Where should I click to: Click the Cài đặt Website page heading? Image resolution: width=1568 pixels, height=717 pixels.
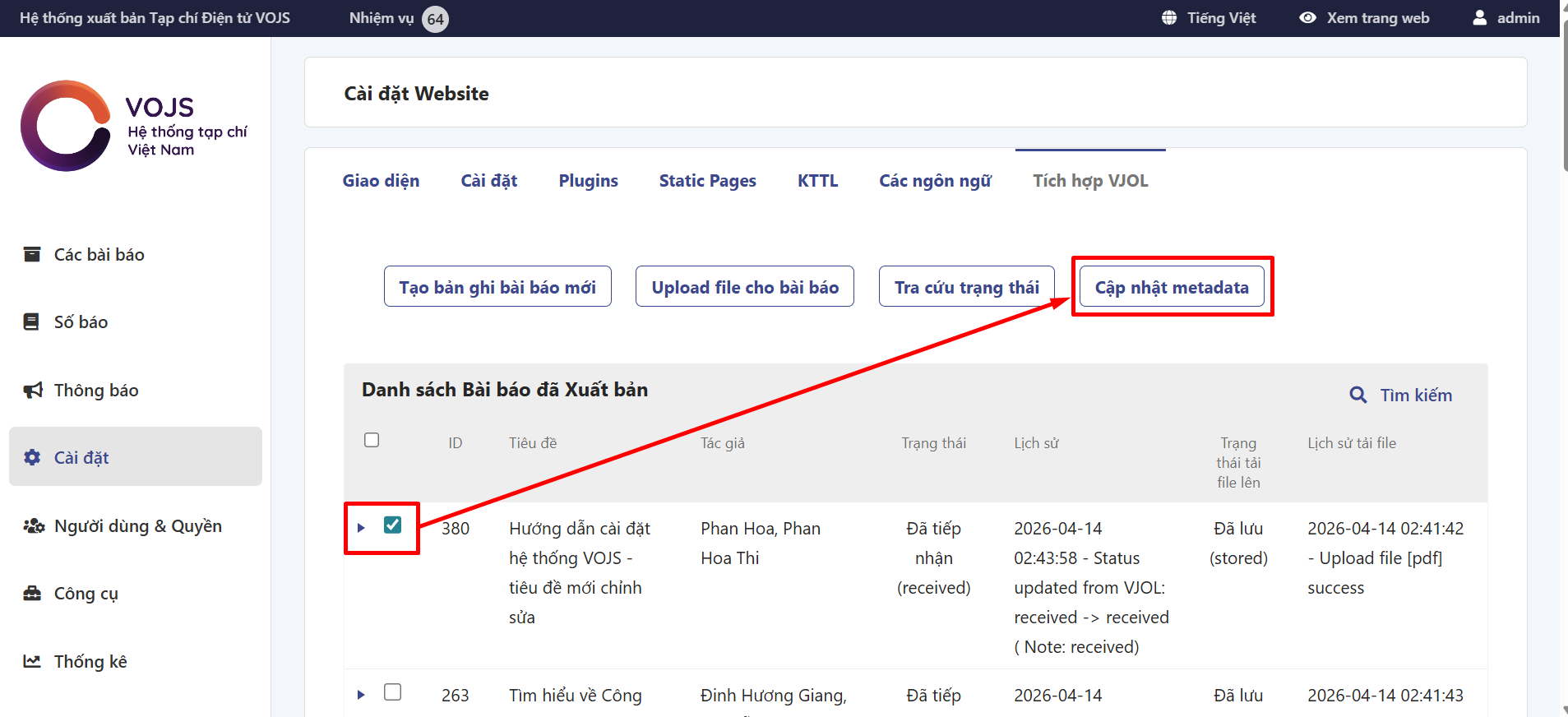[416, 94]
